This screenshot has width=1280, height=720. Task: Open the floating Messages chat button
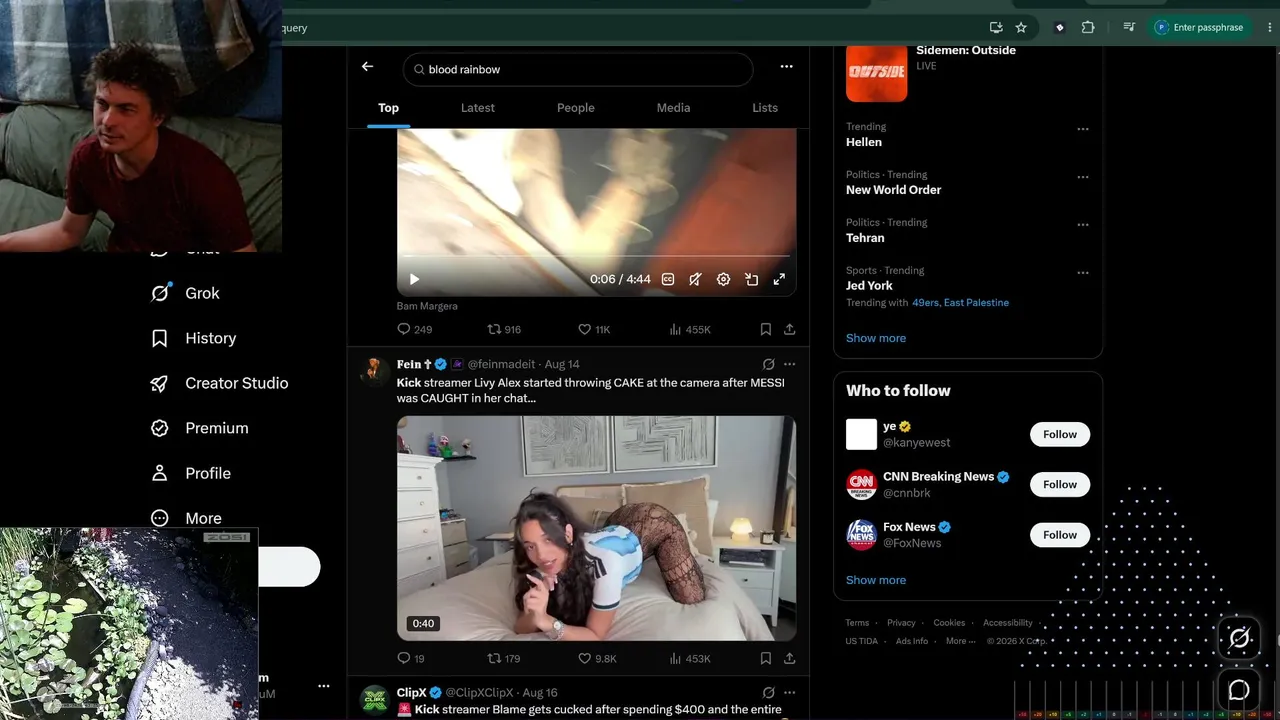pyautogui.click(x=1239, y=690)
